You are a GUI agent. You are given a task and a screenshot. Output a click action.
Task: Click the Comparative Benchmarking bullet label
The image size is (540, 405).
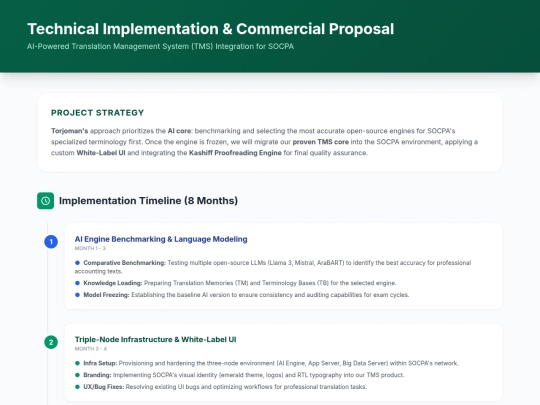tap(125, 263)
